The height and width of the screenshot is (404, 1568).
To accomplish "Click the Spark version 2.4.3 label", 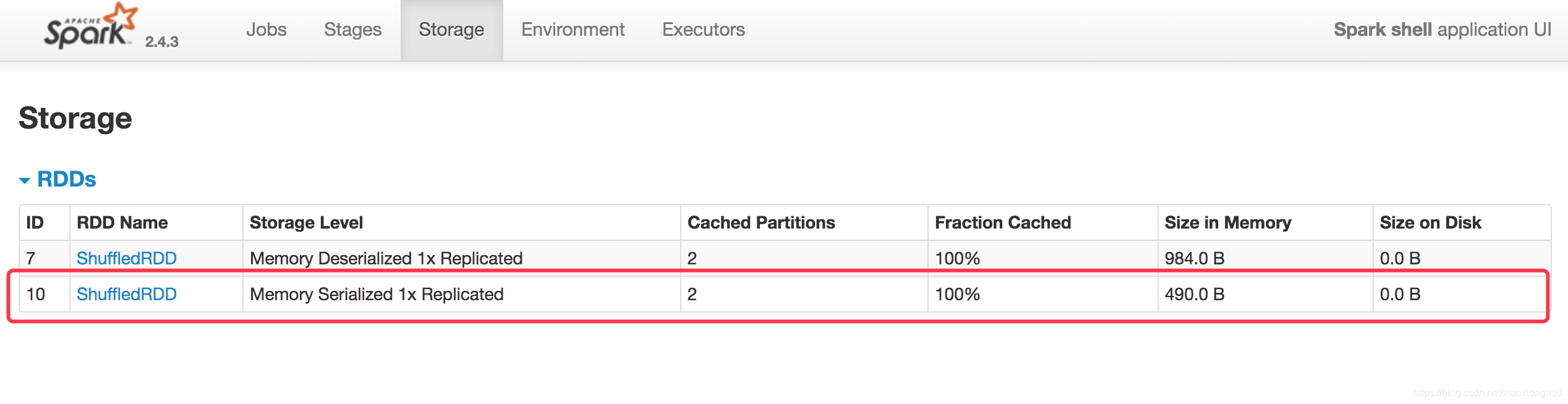I will (162, 41).
